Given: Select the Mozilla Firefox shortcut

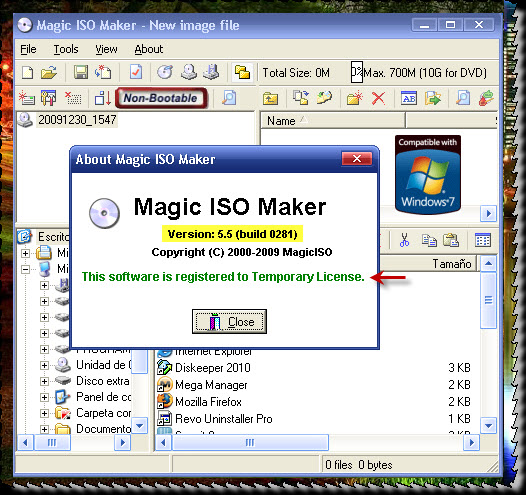Looking at the screenshot, I should [x=208, y=402].
